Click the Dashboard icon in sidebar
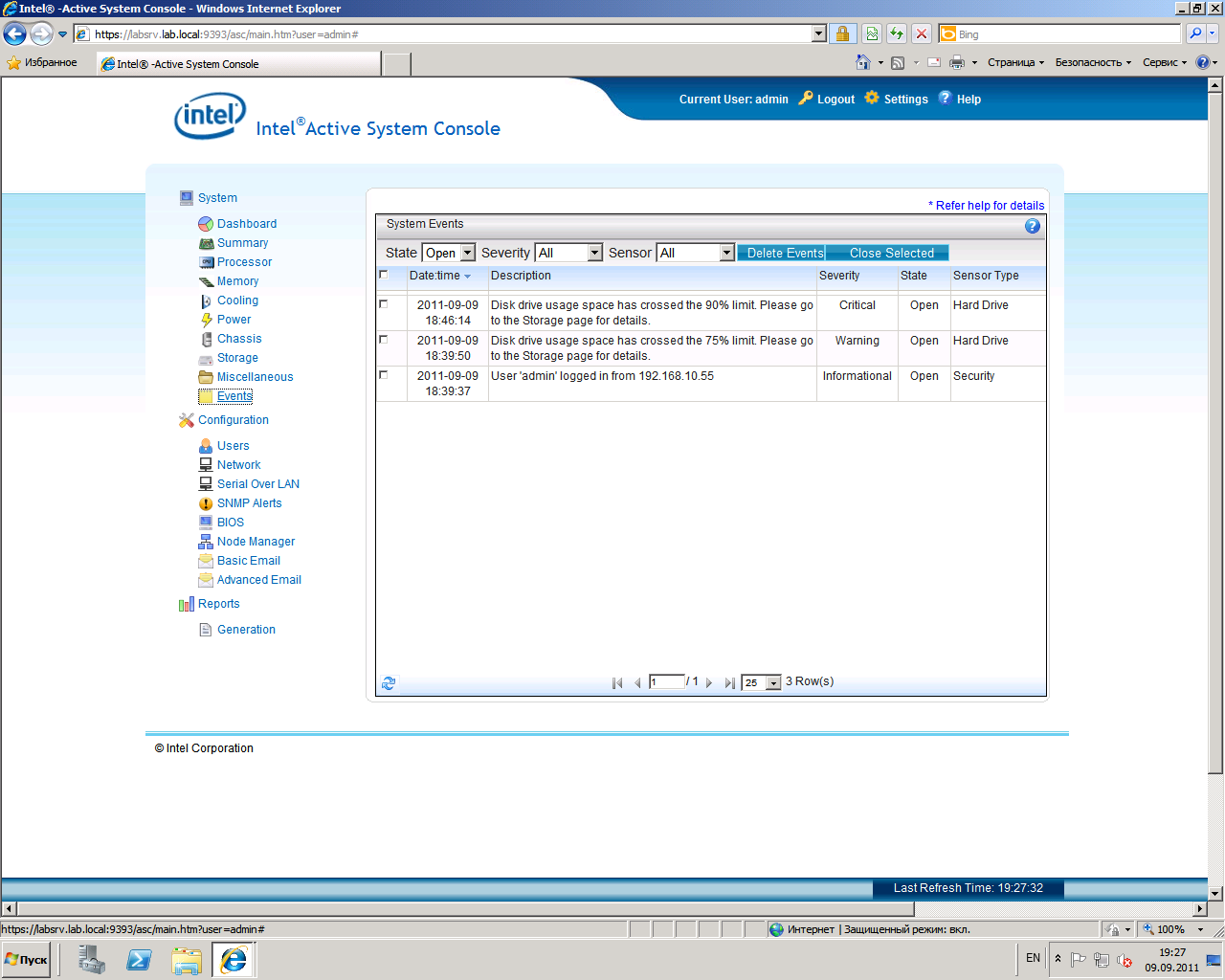The width and height of the screenshot is (1225, 980). click(x=206, y=224)
